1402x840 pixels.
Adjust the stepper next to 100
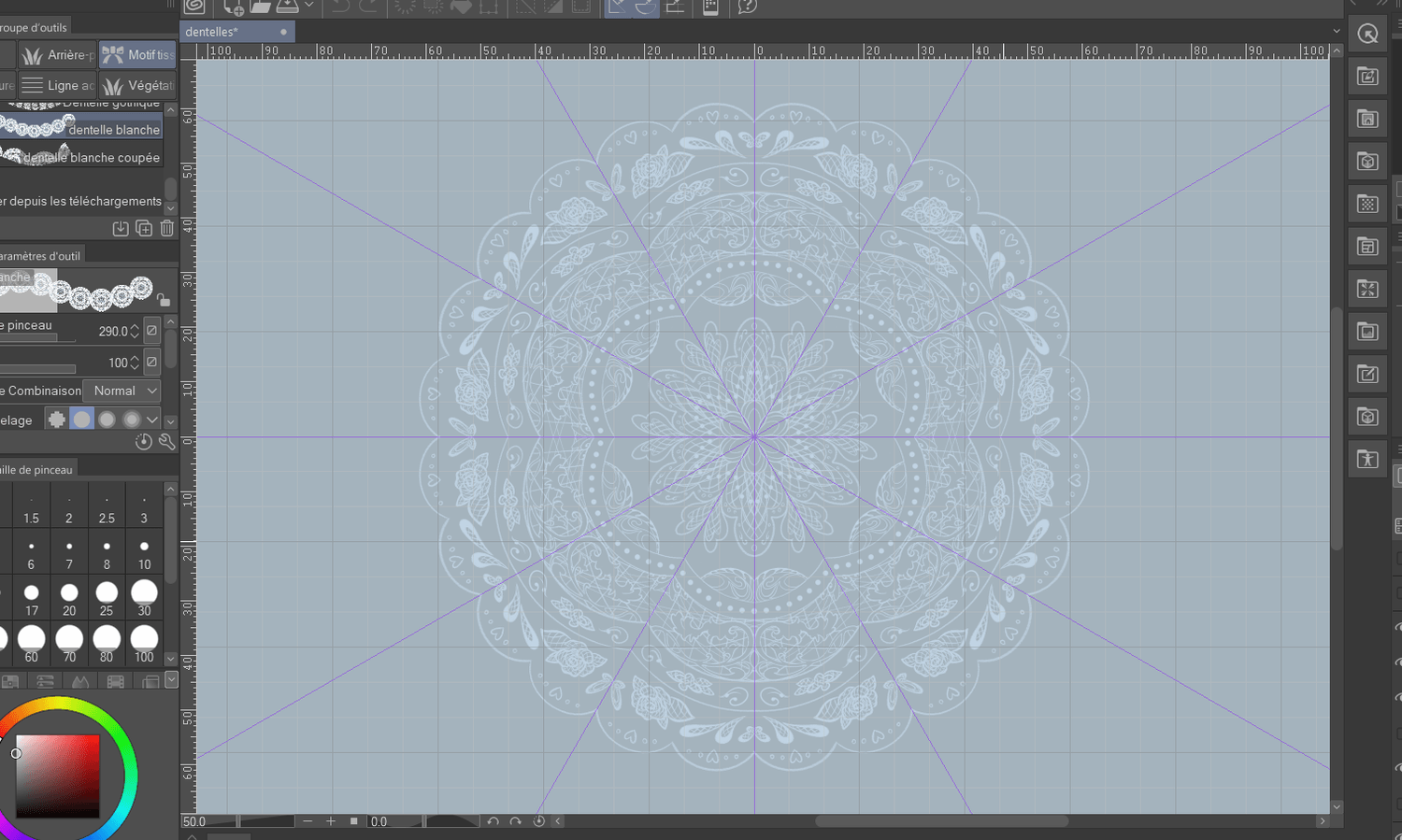(135, 363)
